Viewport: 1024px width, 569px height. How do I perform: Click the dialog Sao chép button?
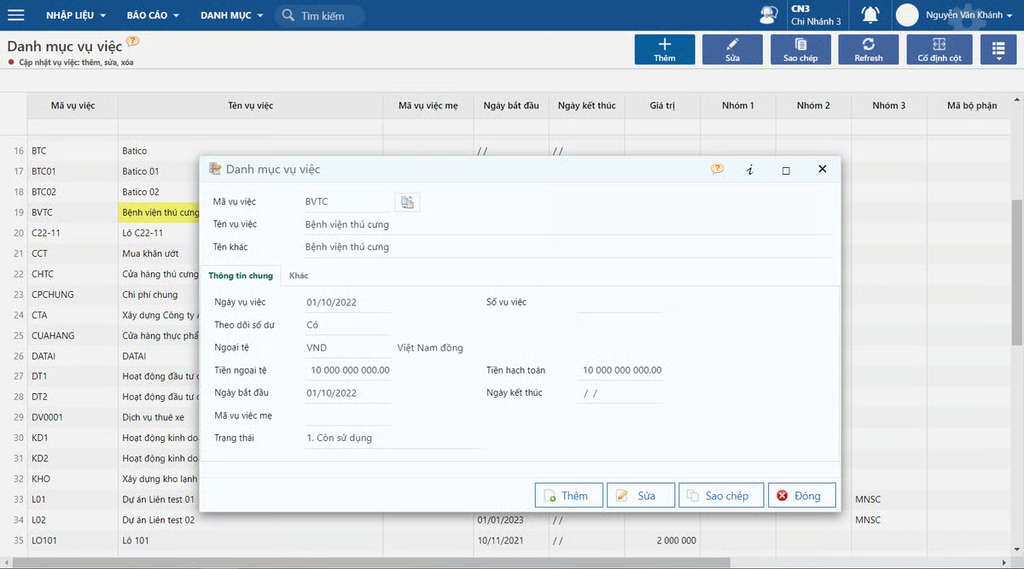(720, 496)
